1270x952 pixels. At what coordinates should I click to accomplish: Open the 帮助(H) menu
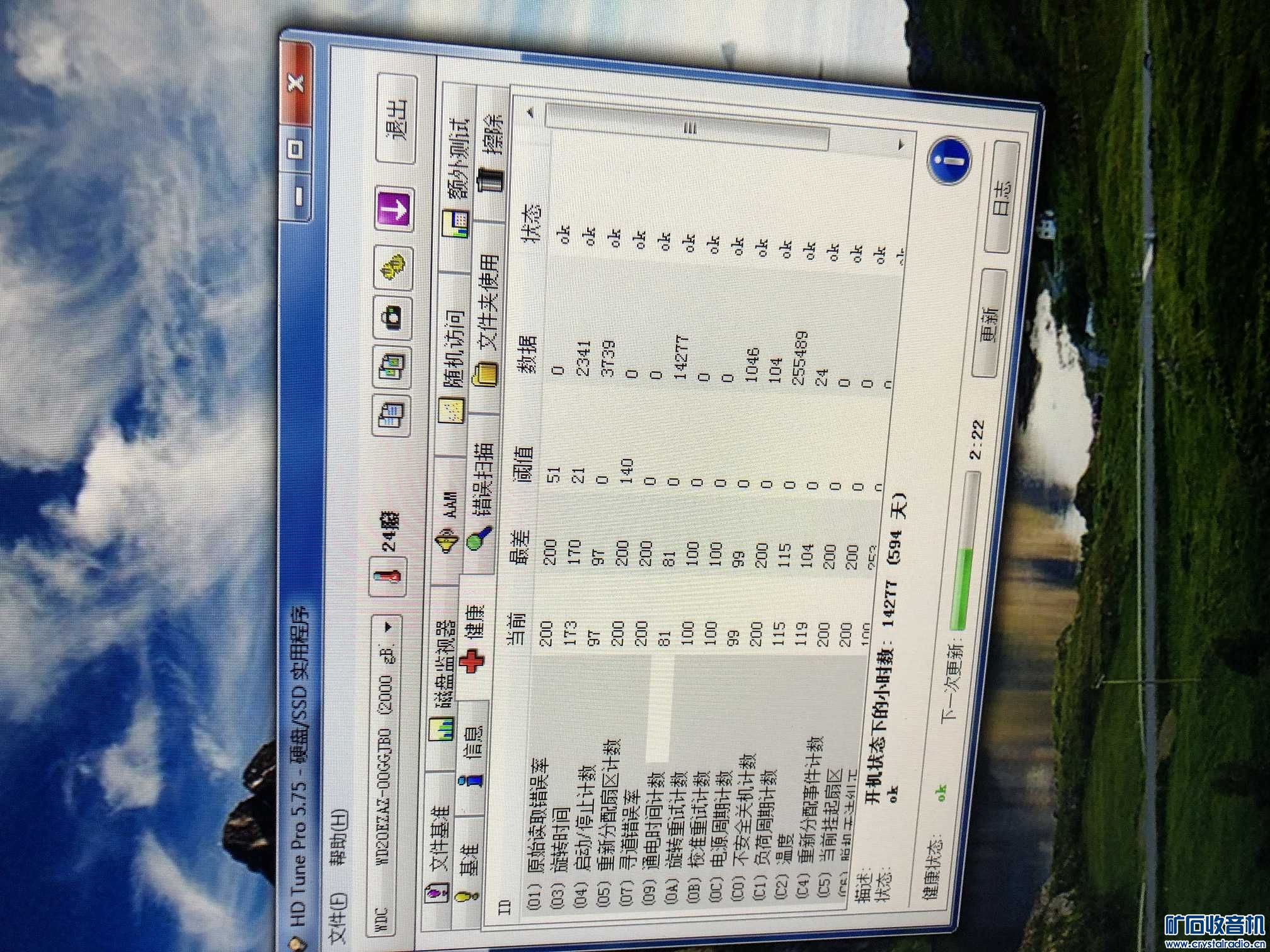(338, 838)
